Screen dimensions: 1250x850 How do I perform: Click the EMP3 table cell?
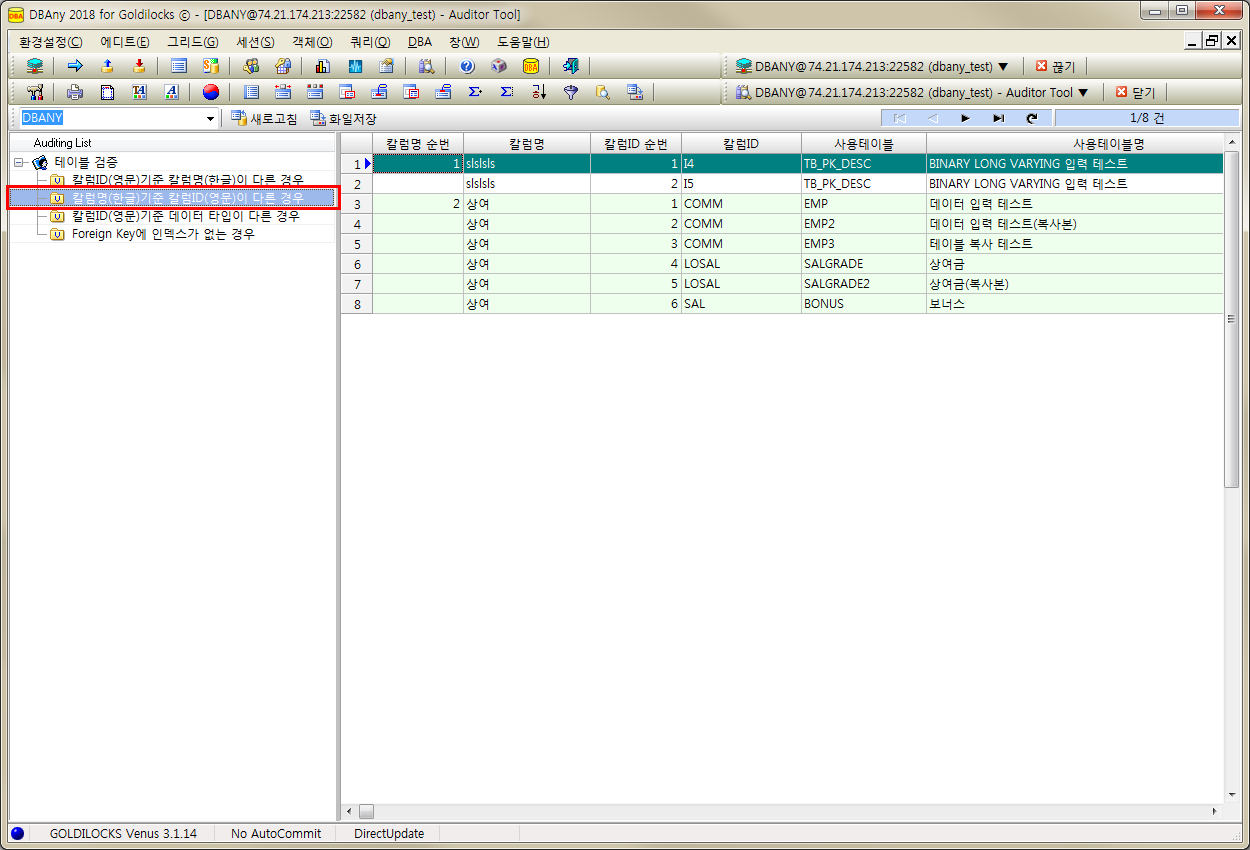coord(864,244)
